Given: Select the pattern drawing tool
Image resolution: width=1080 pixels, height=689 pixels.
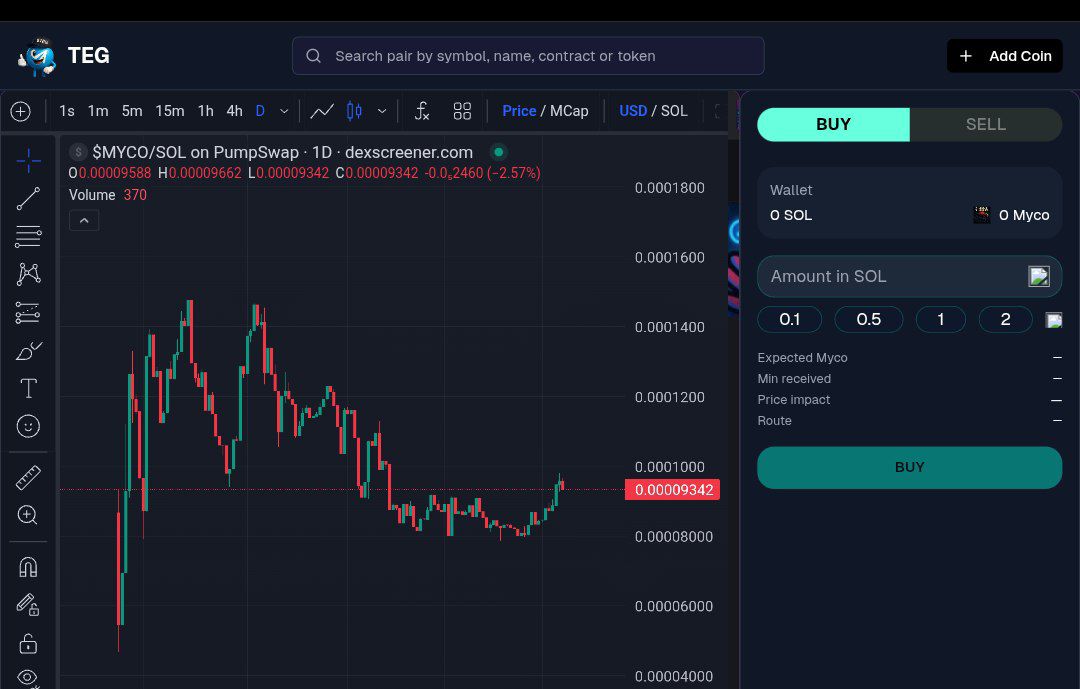Looking at the screenshot, I should (x=28, y=274).
